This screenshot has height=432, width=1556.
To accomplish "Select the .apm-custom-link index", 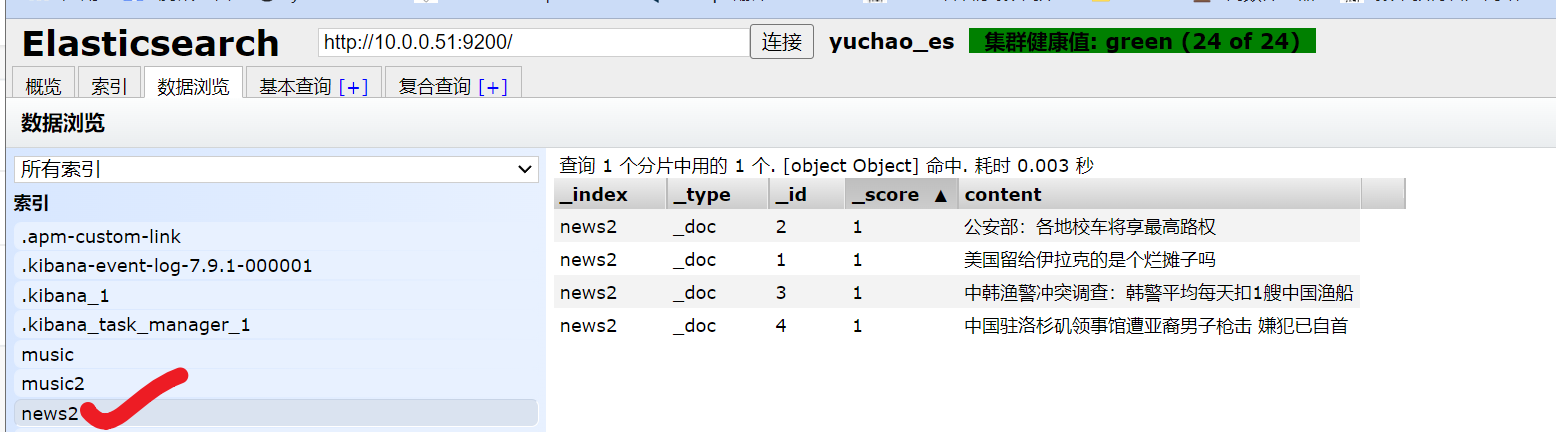I will (x=101, y=237).
